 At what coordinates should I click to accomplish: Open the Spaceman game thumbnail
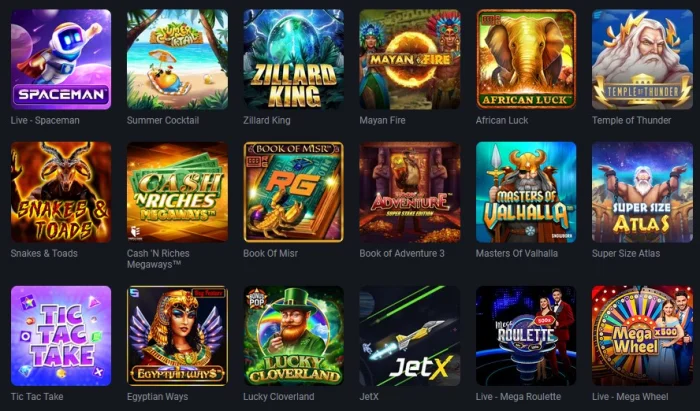click(61, 59)
